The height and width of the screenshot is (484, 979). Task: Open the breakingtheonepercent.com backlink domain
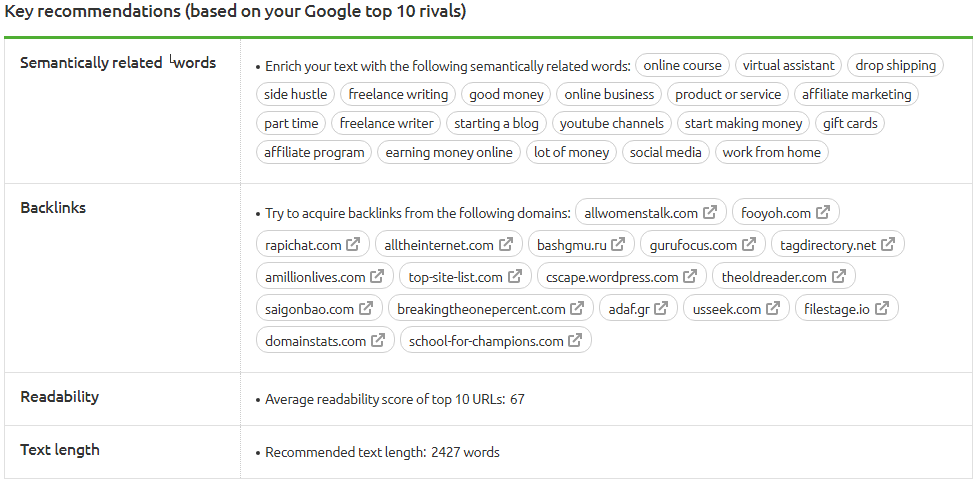coord(481,309)
